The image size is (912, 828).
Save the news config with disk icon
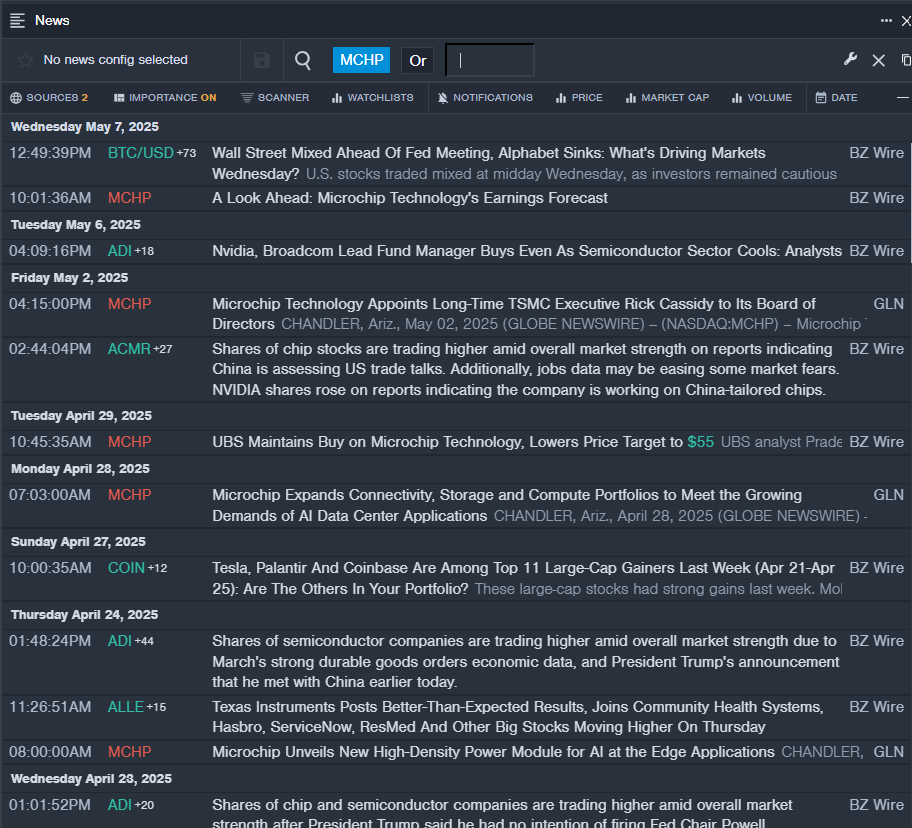262,60
